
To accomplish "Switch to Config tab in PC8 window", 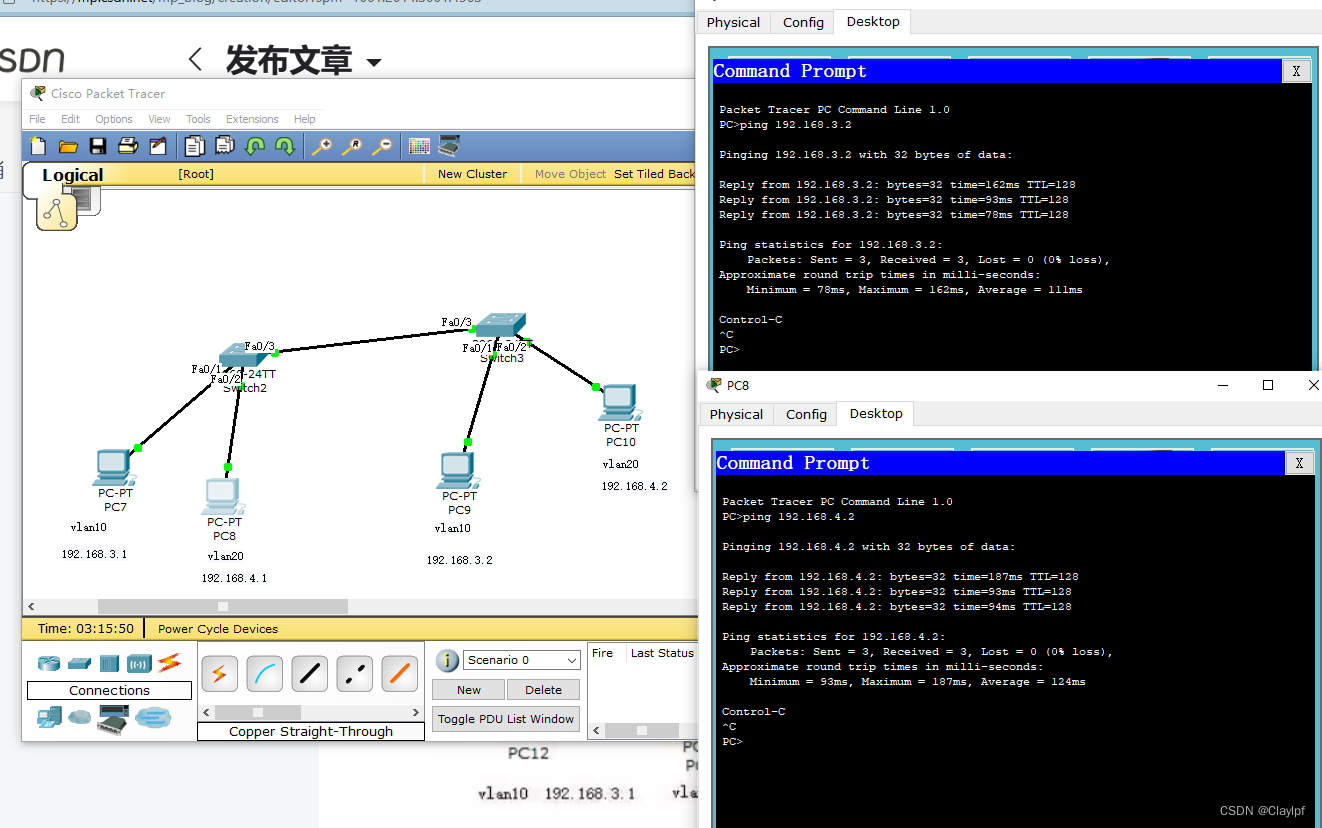I will (x=806, y=414).
